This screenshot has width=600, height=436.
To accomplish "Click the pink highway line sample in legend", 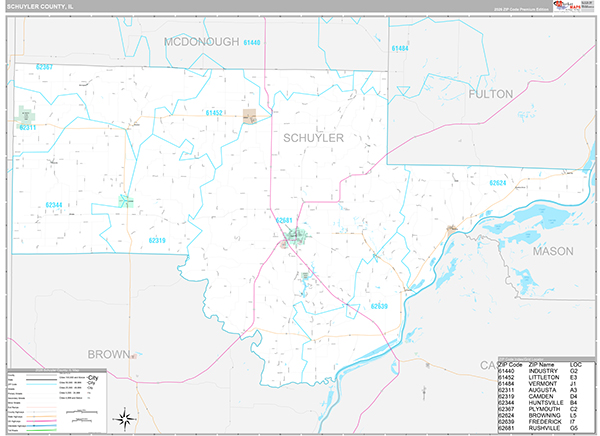I will pos(41,421).
